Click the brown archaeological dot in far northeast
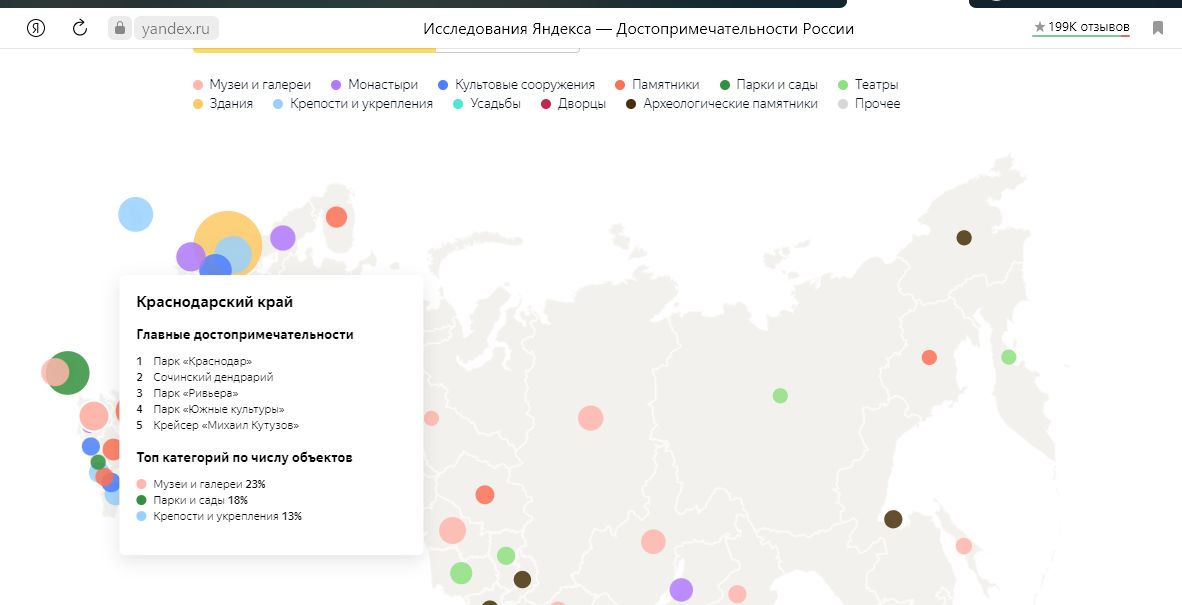 [964, 238]
